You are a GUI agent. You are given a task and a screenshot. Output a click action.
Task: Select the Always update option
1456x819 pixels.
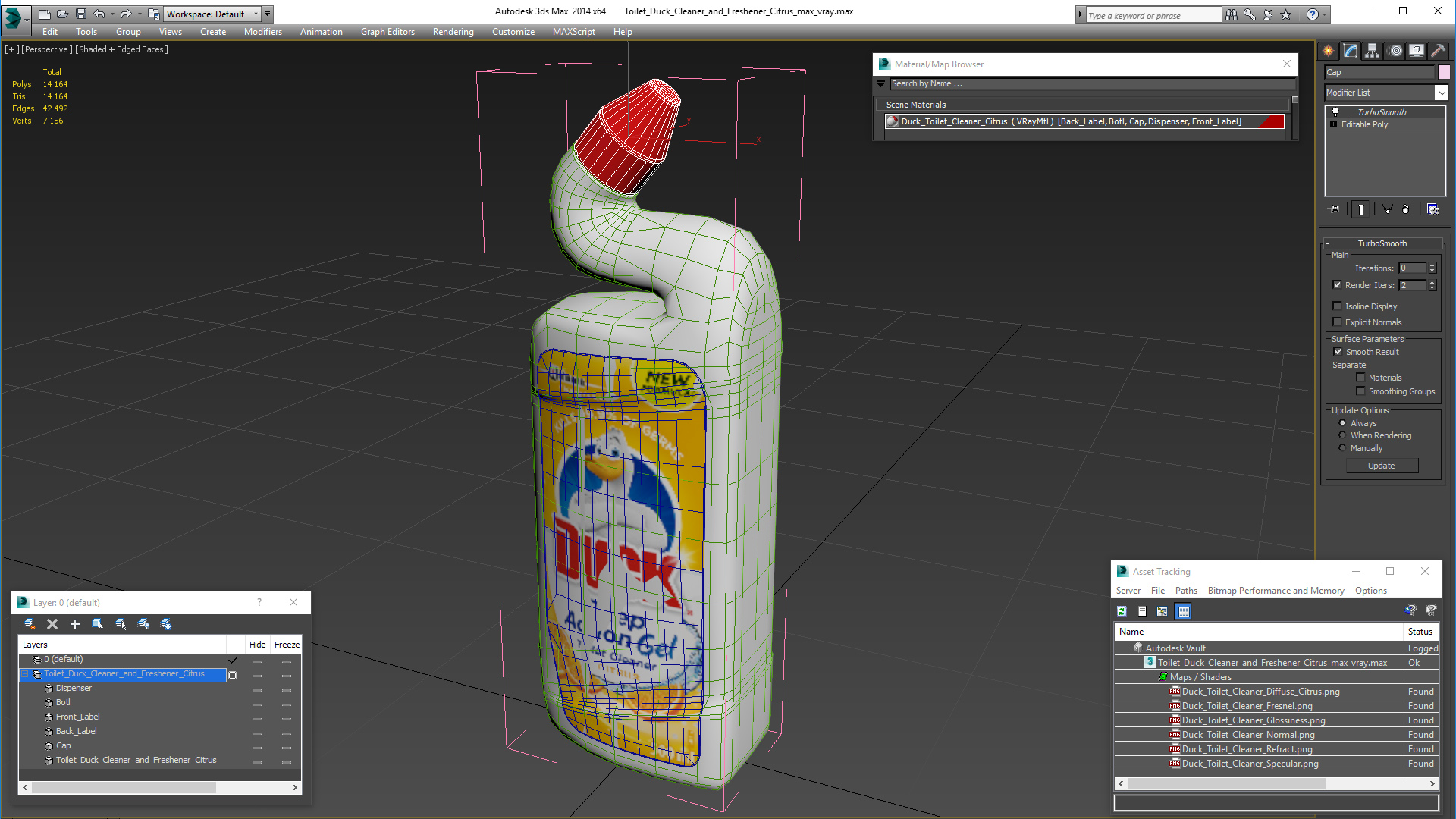[1343, 423]
